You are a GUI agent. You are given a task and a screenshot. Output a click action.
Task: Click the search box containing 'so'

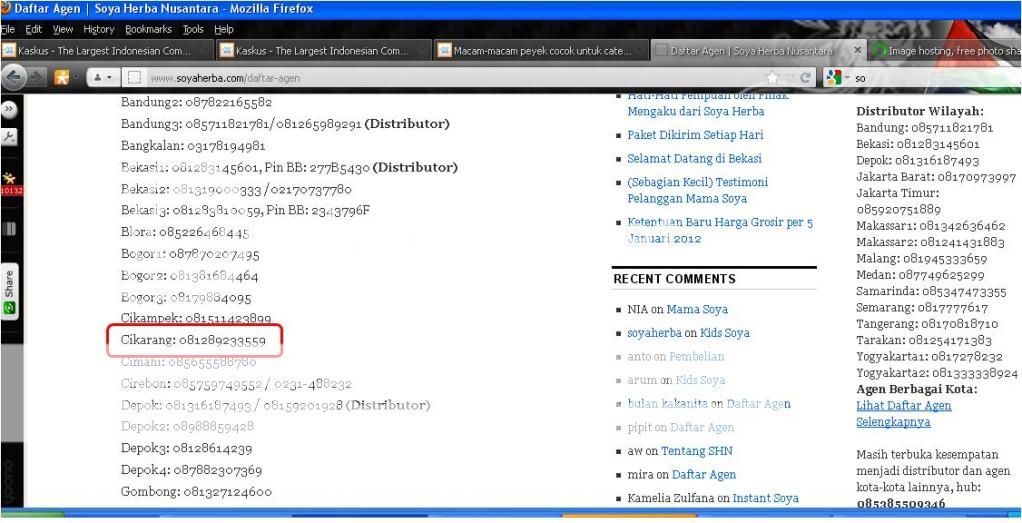tap(935, 78)
